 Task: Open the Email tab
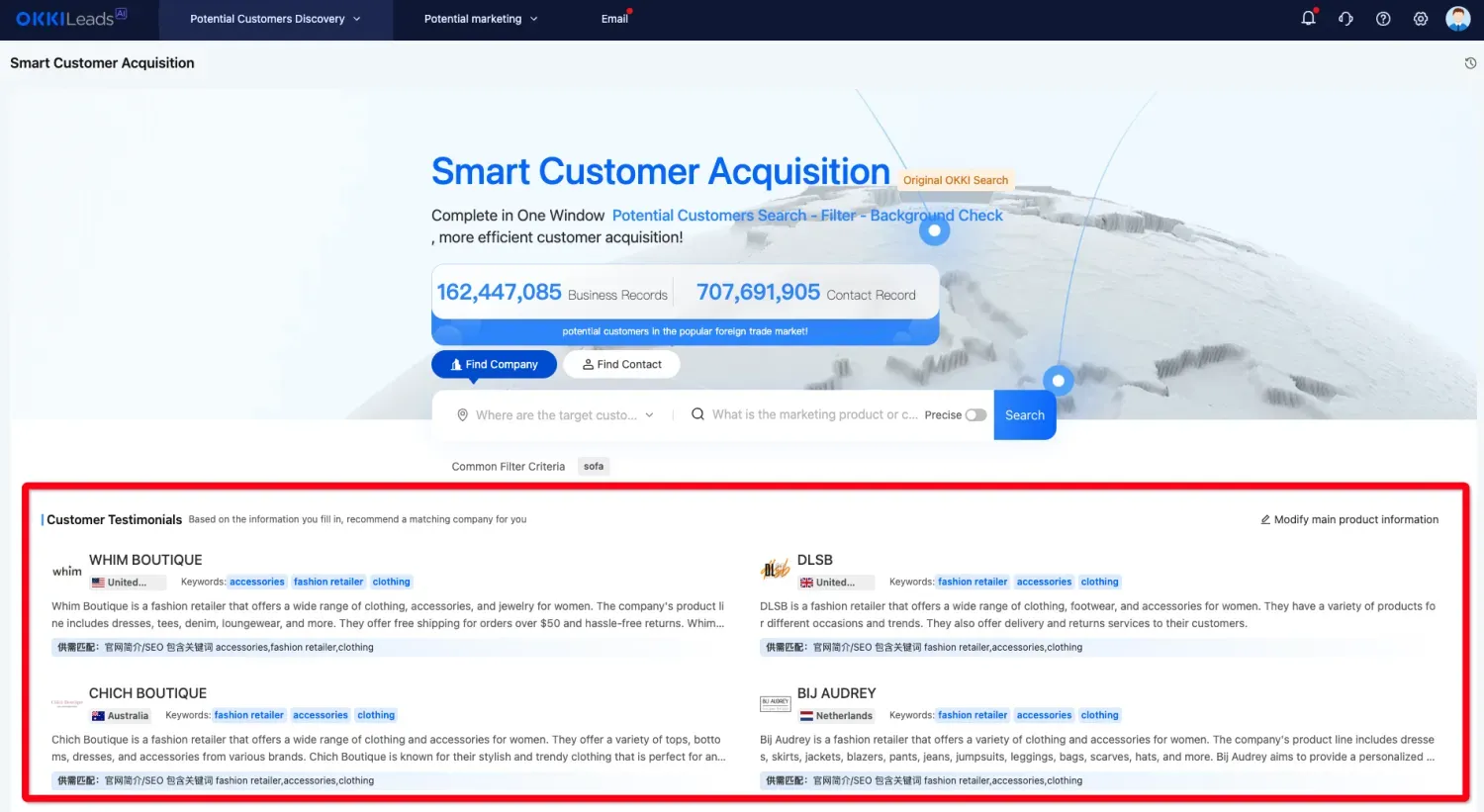pyautogui.click(x=614, y=19)
